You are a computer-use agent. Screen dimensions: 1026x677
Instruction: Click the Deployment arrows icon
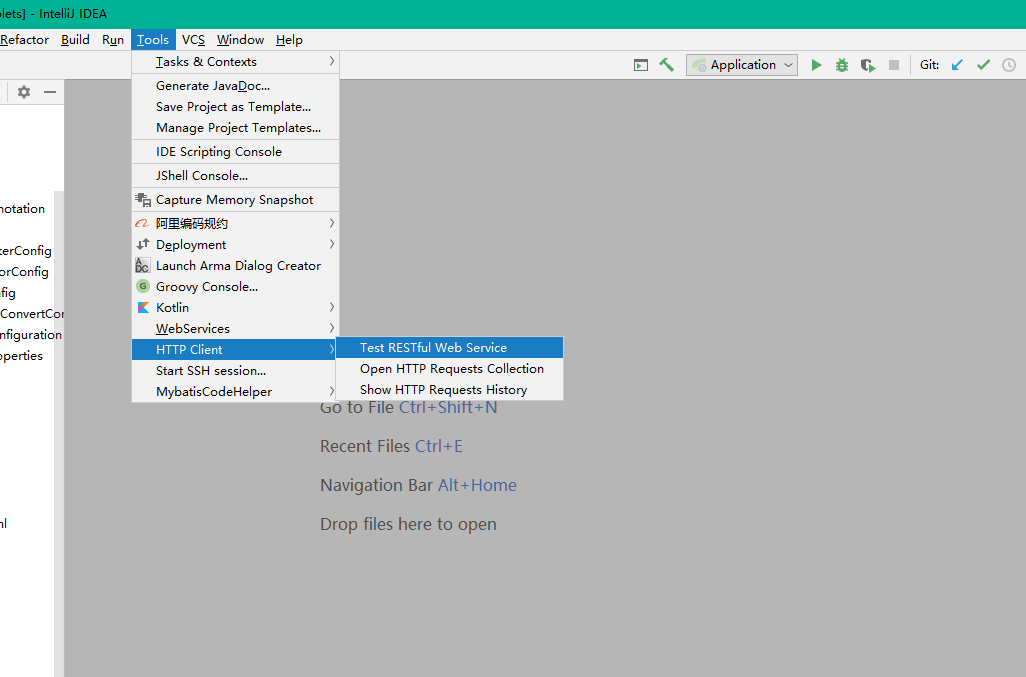point(143,245)
